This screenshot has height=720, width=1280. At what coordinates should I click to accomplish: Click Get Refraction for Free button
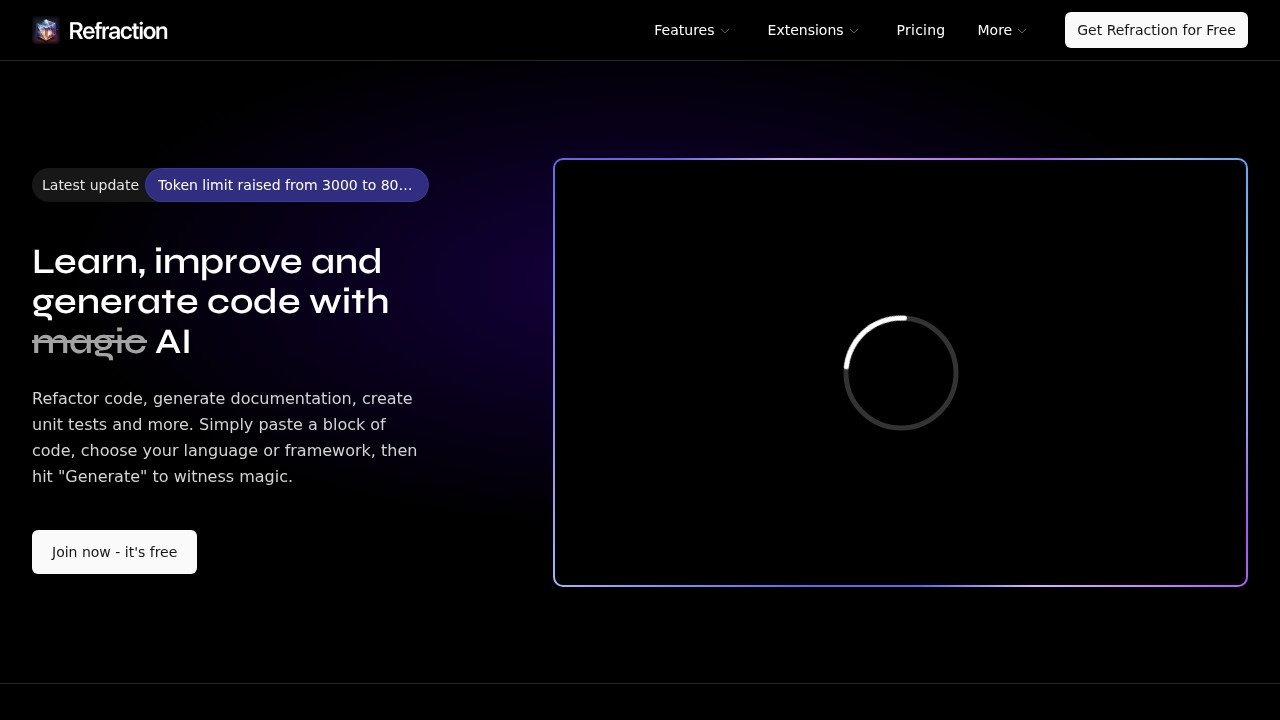coord(1156,30)
